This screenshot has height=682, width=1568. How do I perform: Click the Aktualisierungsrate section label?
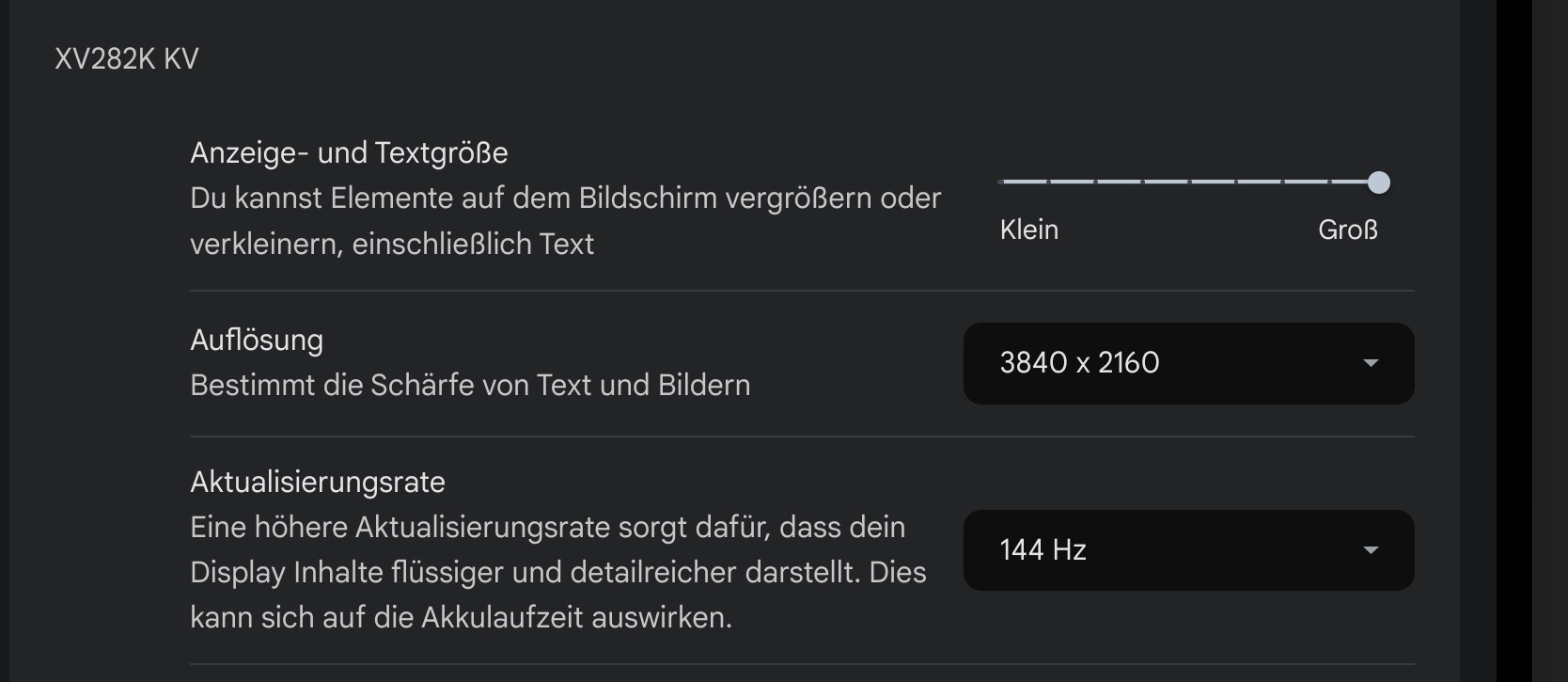coord(317,482)
